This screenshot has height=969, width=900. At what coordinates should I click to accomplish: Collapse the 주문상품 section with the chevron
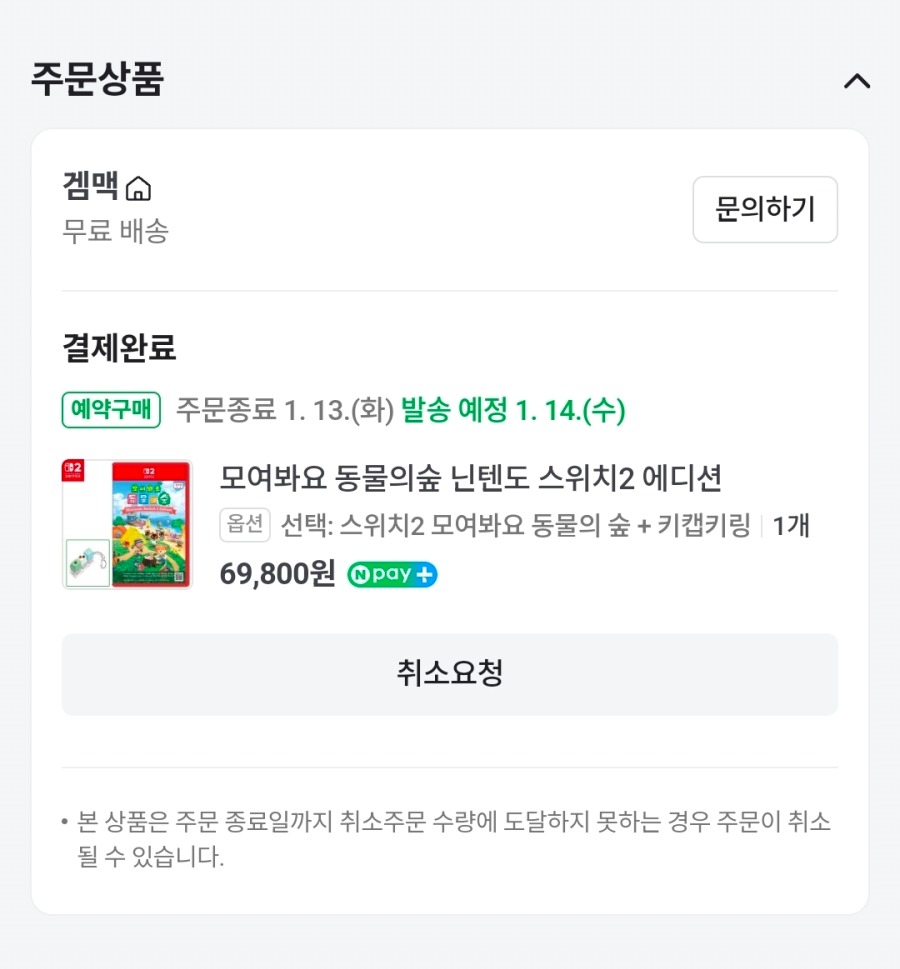857,81
